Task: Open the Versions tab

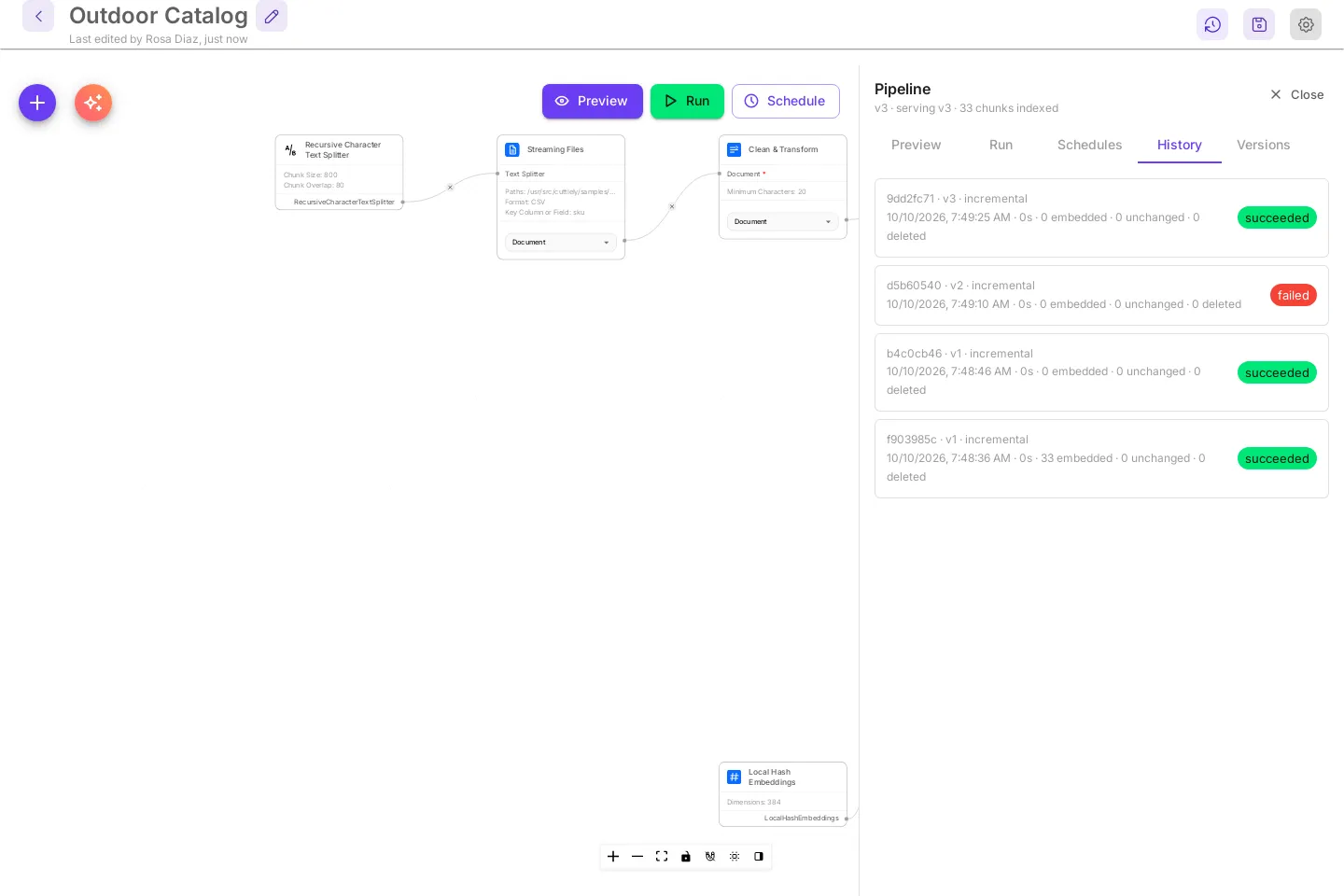Action: [1263, 145]
